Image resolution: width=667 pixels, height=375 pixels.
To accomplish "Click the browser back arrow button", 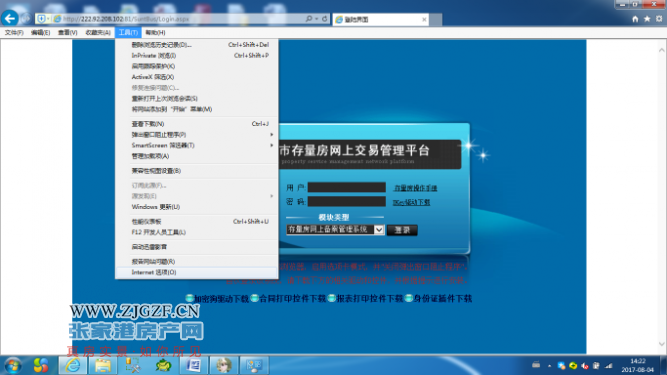I will point(10,18).
